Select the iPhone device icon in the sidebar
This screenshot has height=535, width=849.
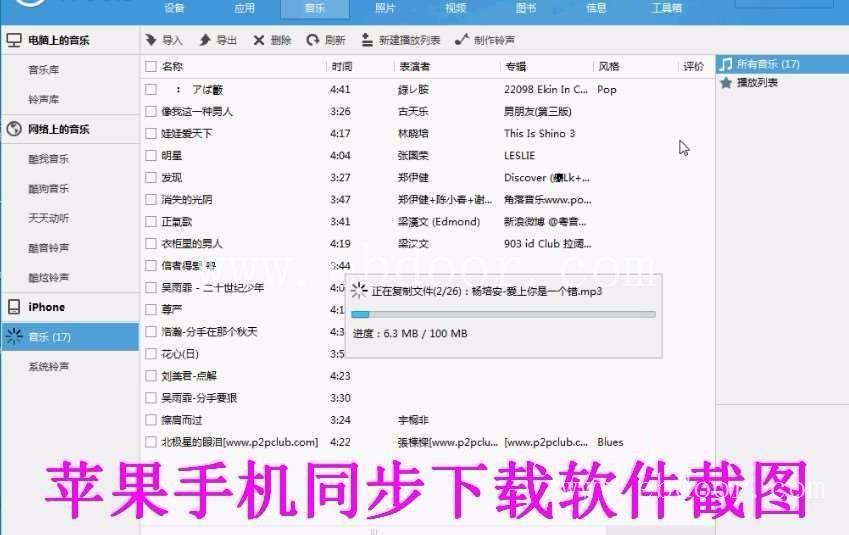(14, 307)
